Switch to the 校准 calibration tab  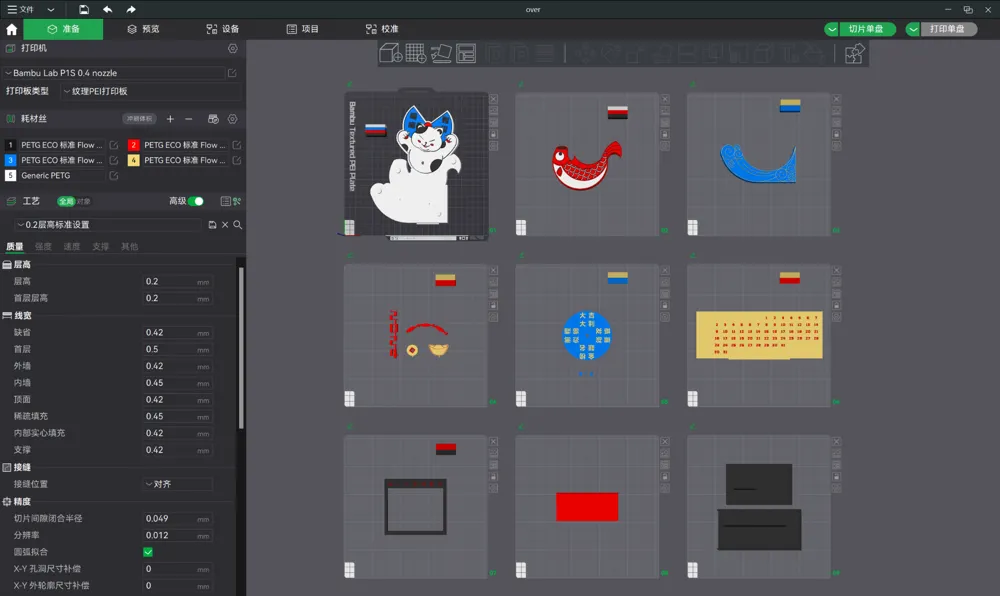click(382, 29)
